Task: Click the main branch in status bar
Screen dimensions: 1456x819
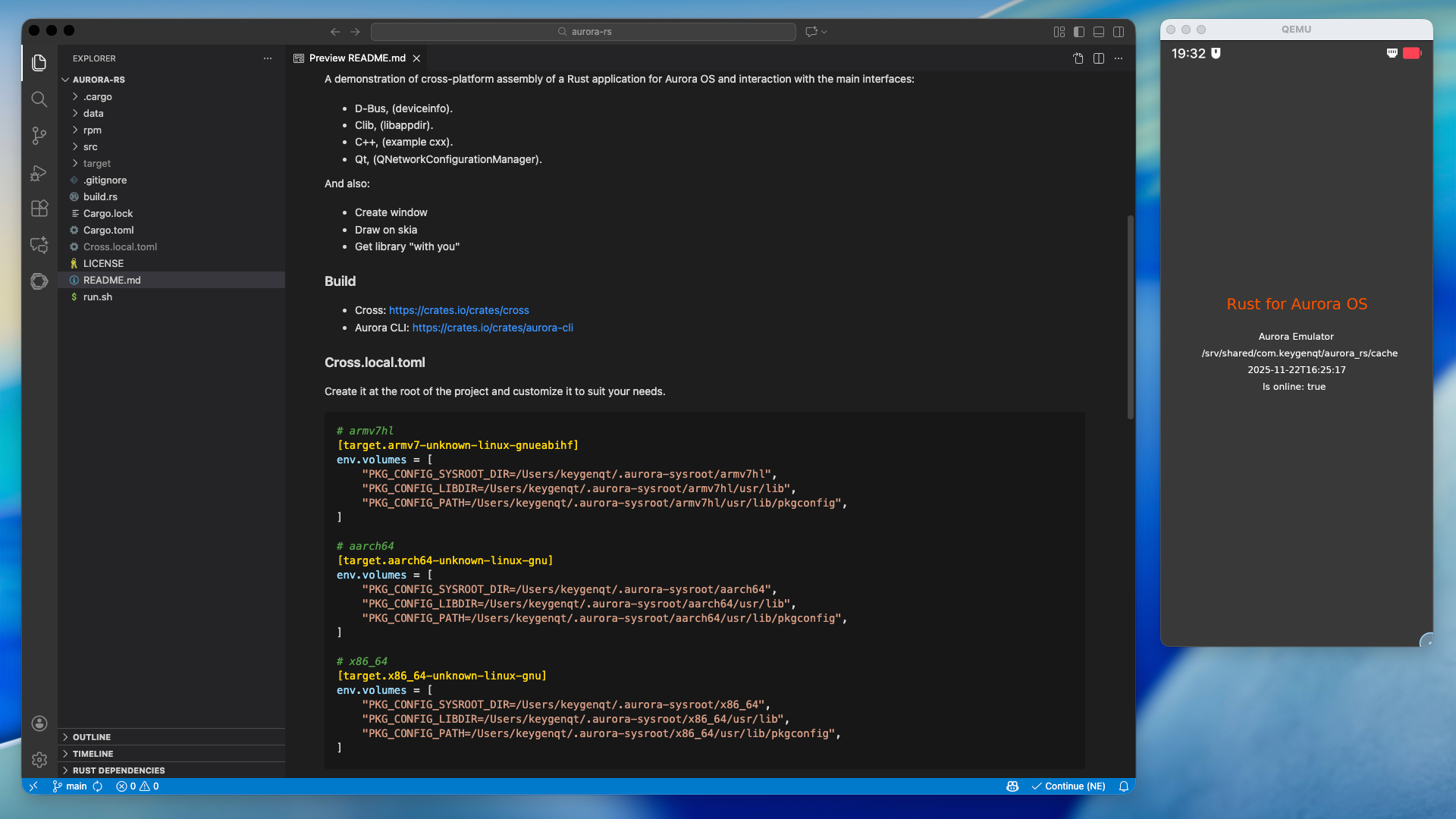Action: [x=69, y=786]
